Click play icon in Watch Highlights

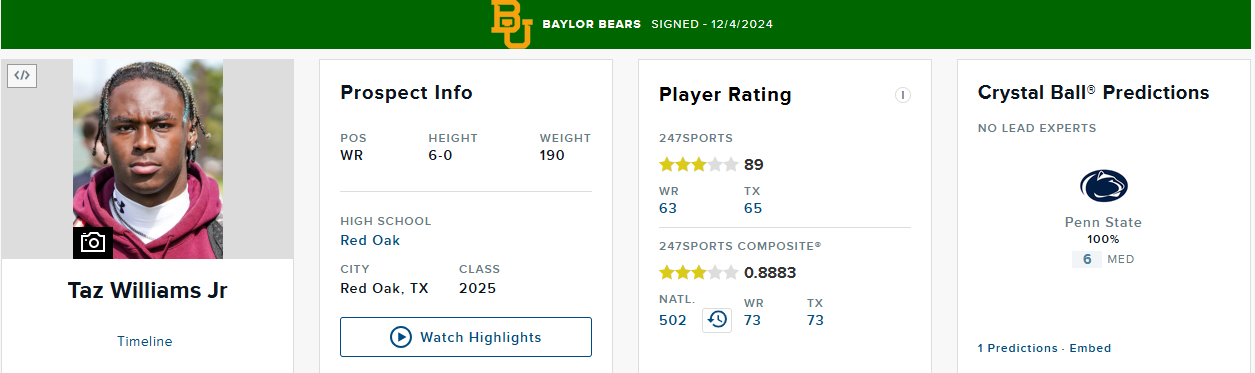[401, 337]
